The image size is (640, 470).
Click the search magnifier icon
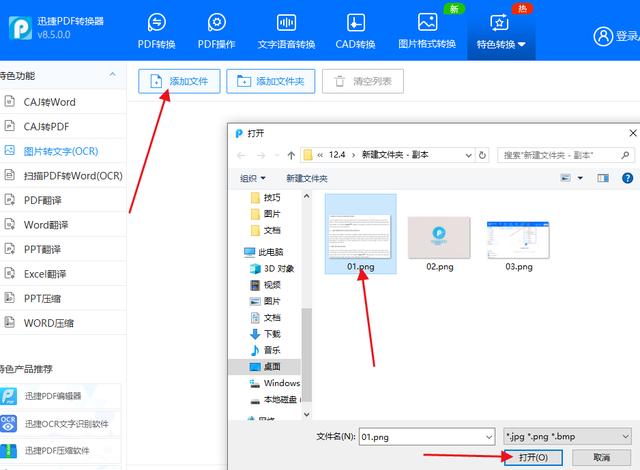(x=625, y=155)
